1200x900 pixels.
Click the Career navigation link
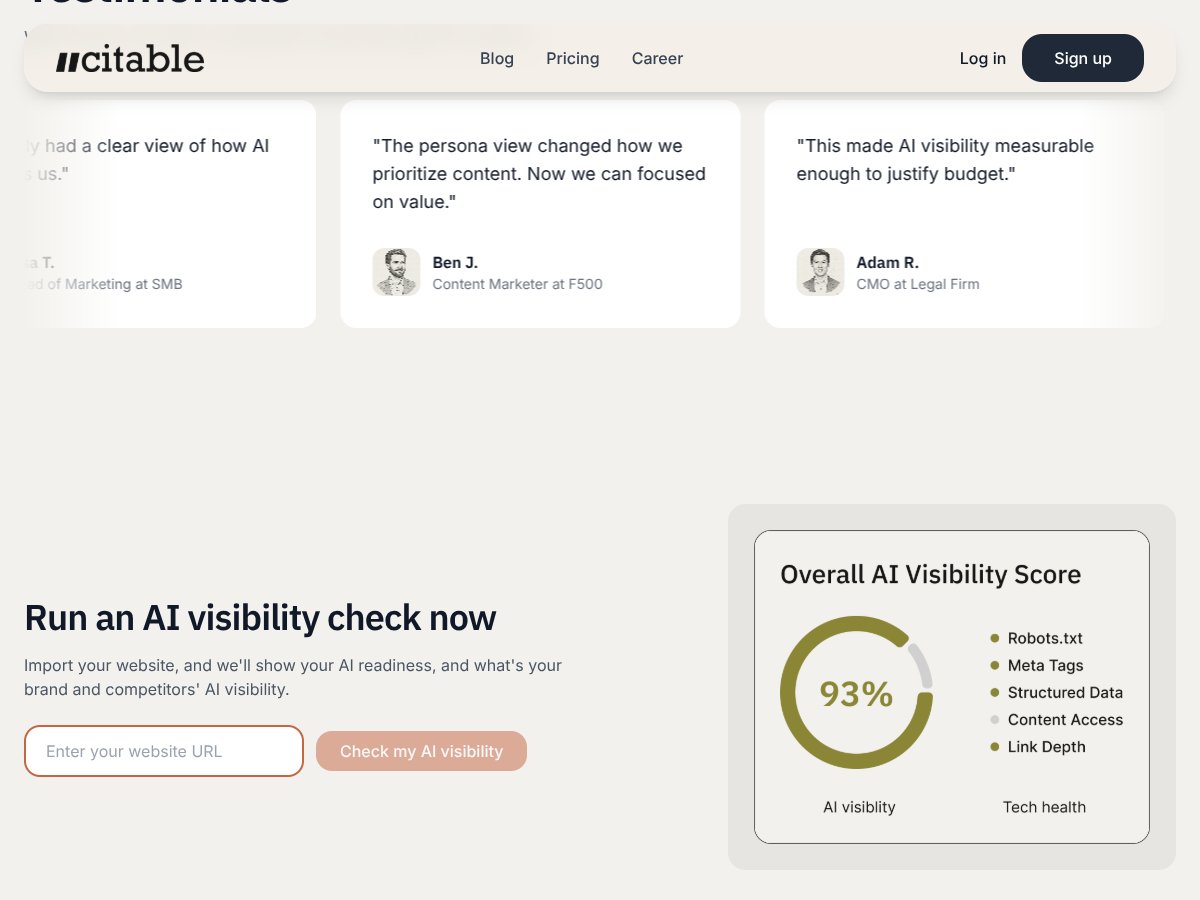pos(657,58)
